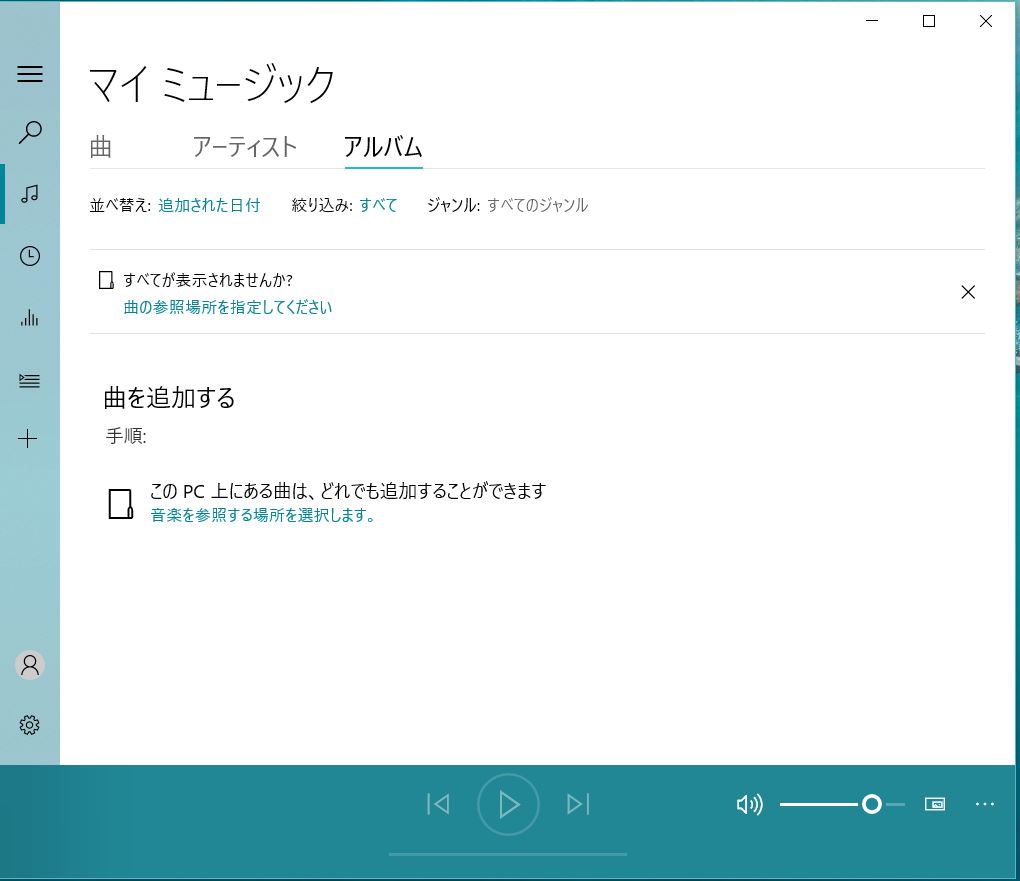Screen dimensions: 1020x881
Task: Select the My Music note icon
Action: pos(30,193)
